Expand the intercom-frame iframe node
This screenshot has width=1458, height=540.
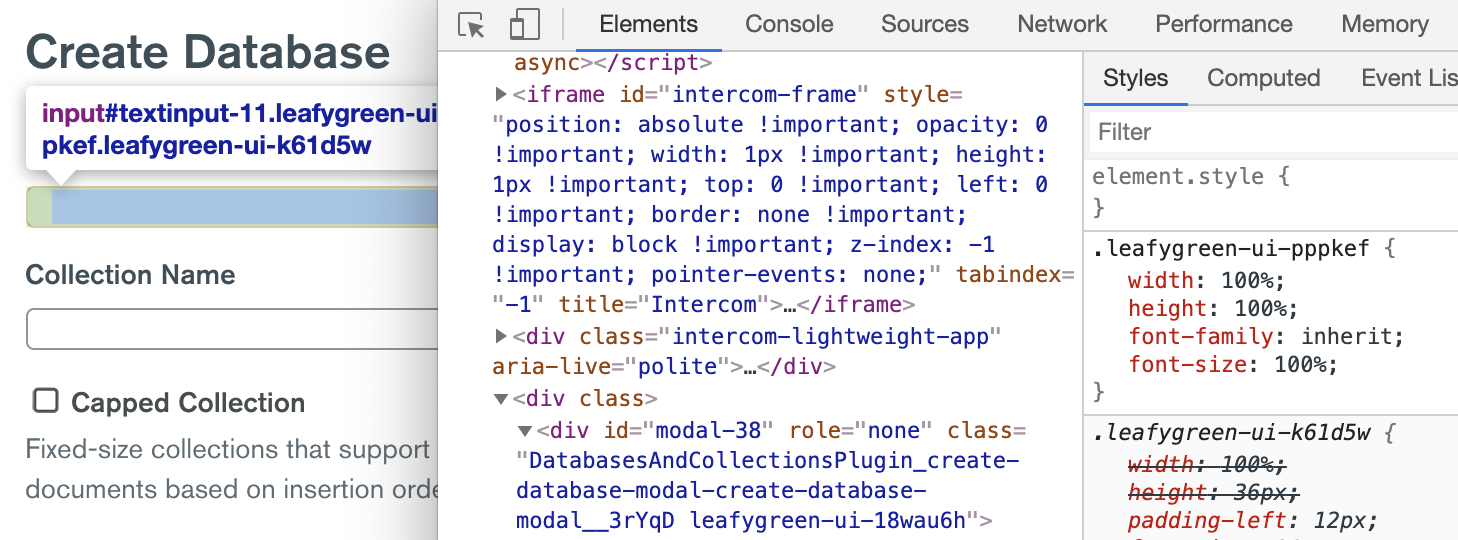(x=502, y=94)
